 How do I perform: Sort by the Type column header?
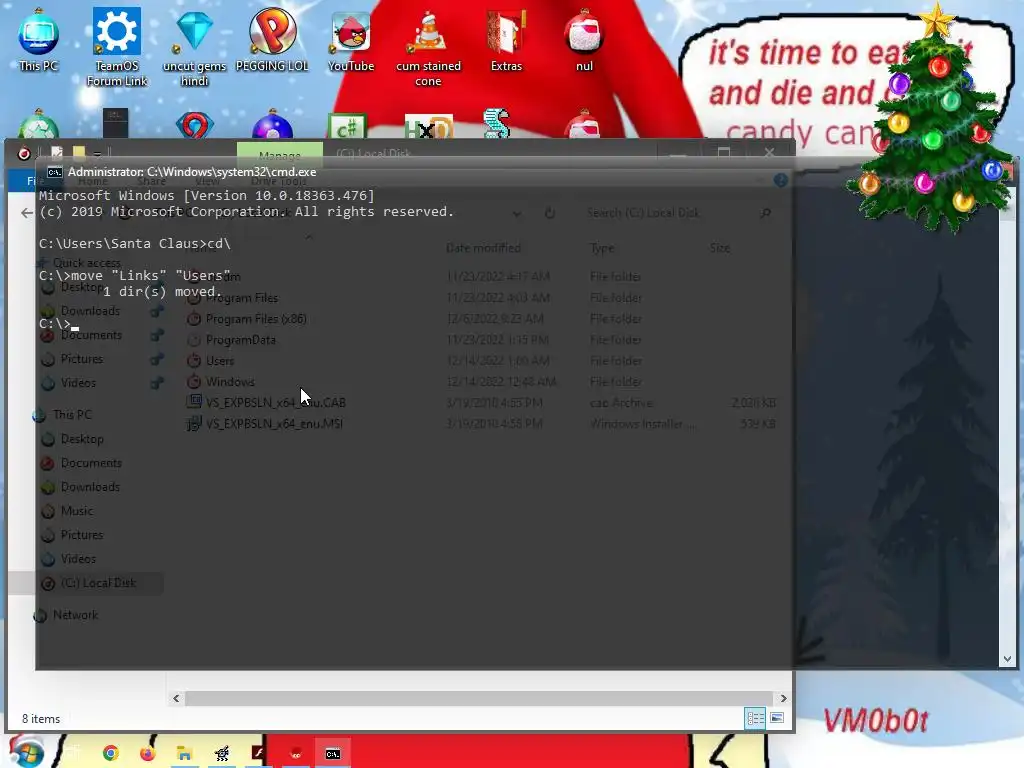[x=602, y=248]
